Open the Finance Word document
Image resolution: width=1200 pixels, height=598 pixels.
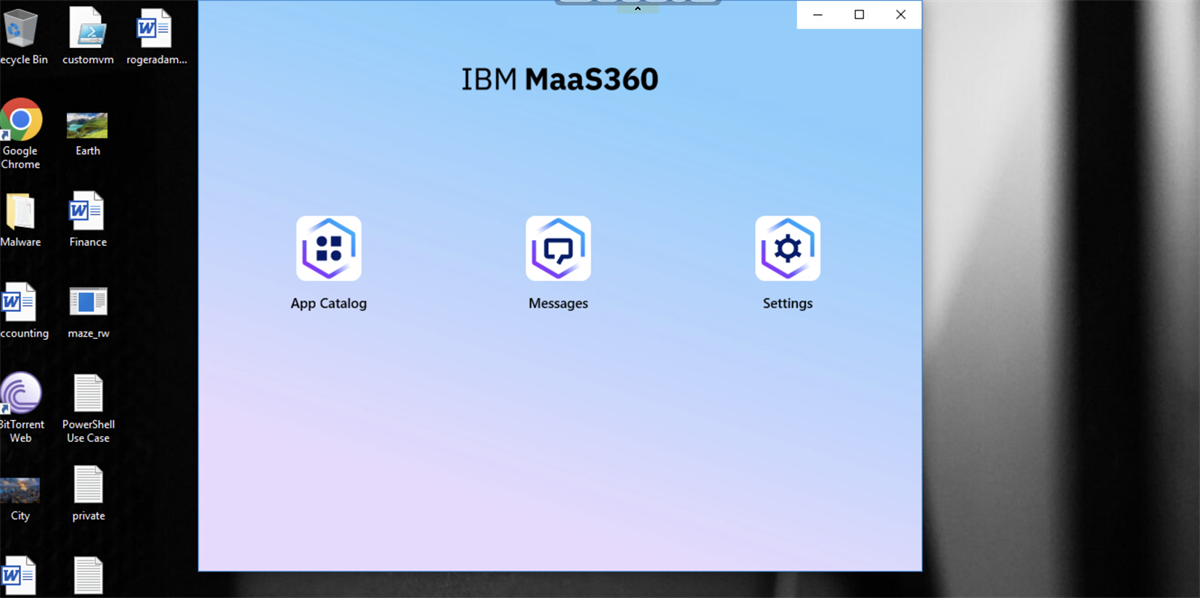(87, 212)
